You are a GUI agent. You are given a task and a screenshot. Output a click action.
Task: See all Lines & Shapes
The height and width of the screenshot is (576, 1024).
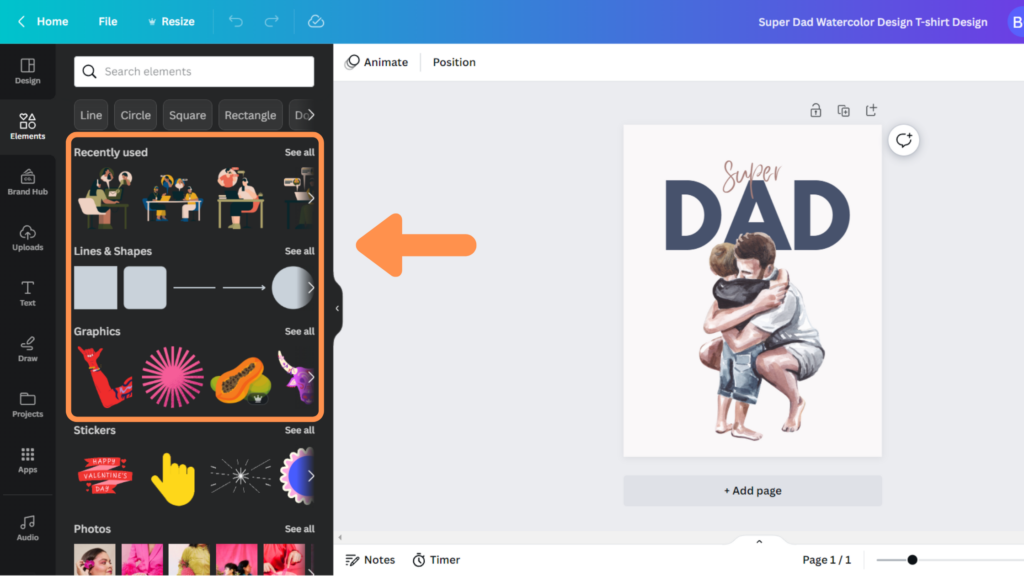coord(300,251)
